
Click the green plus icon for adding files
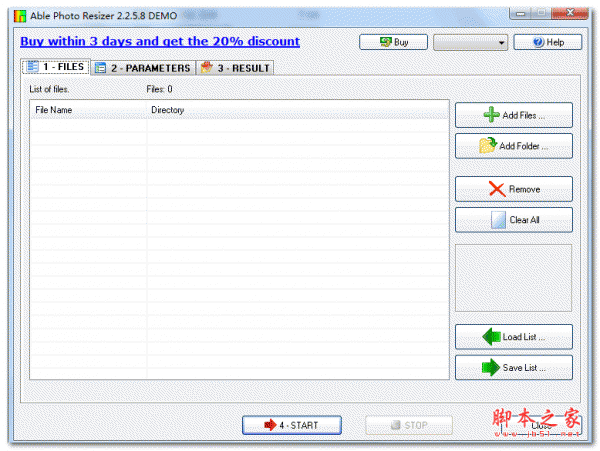[x=491, y=114]
